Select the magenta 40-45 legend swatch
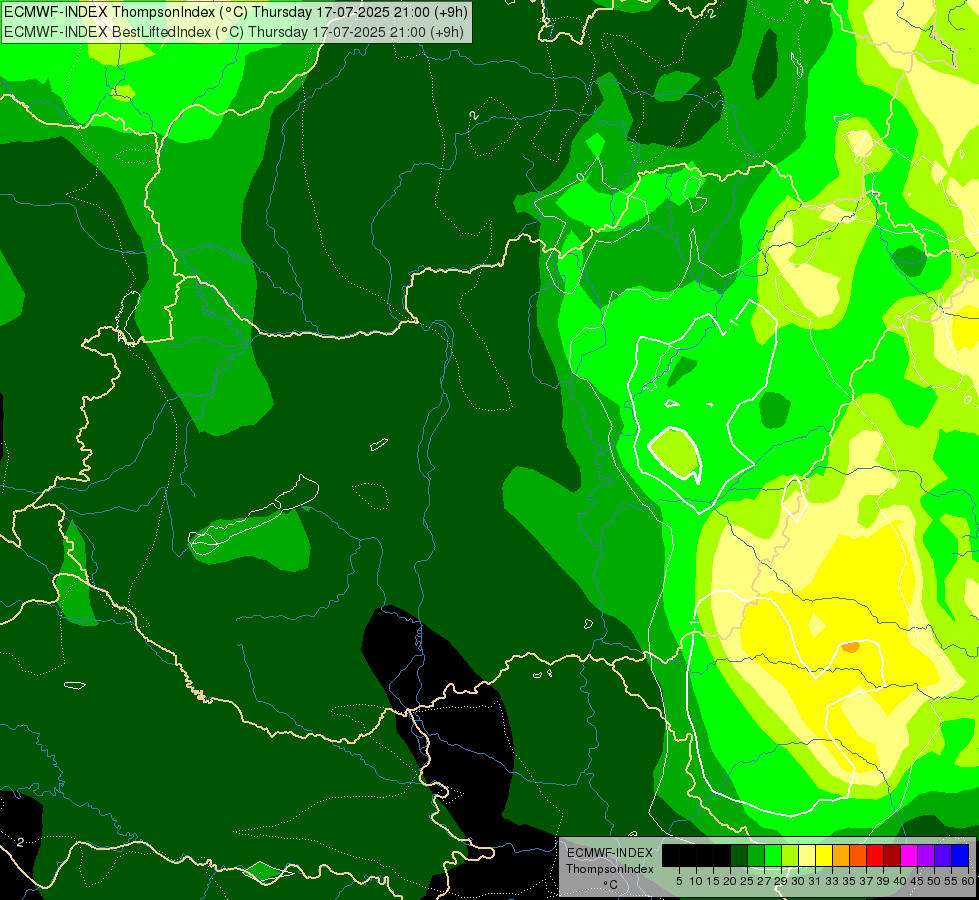 pos(909,855)
